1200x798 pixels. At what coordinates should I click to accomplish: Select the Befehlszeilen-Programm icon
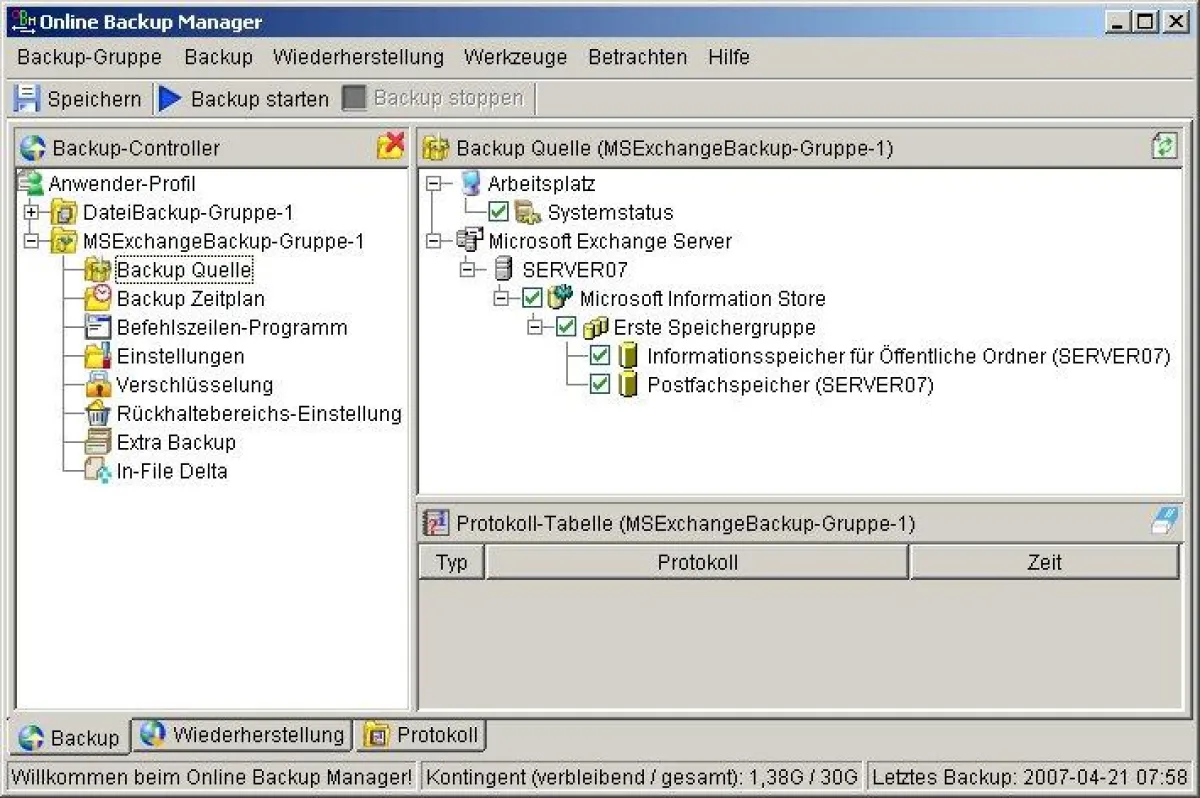(x=100, y=327)
